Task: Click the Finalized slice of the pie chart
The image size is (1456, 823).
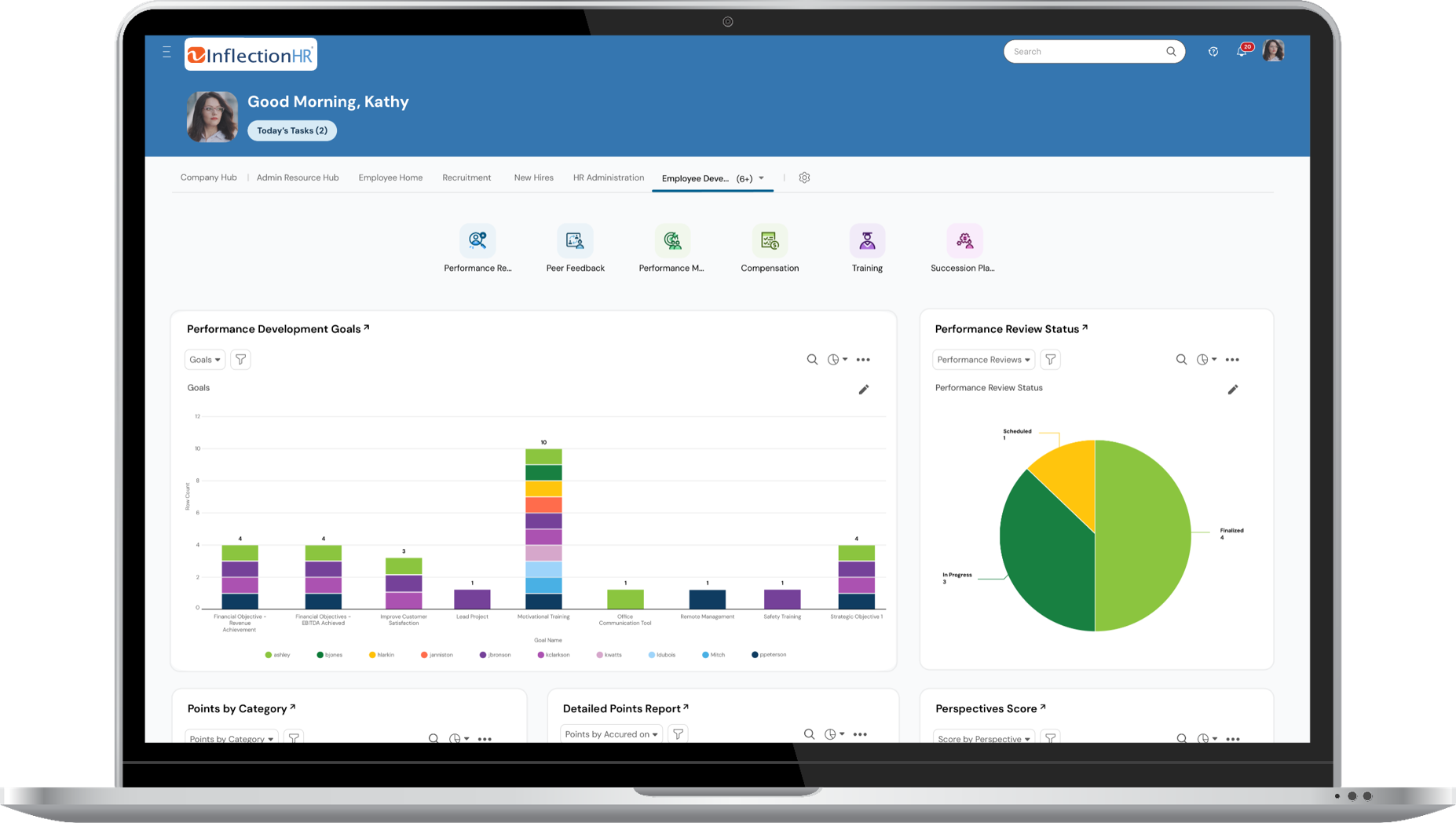Action: [1143, 536]
